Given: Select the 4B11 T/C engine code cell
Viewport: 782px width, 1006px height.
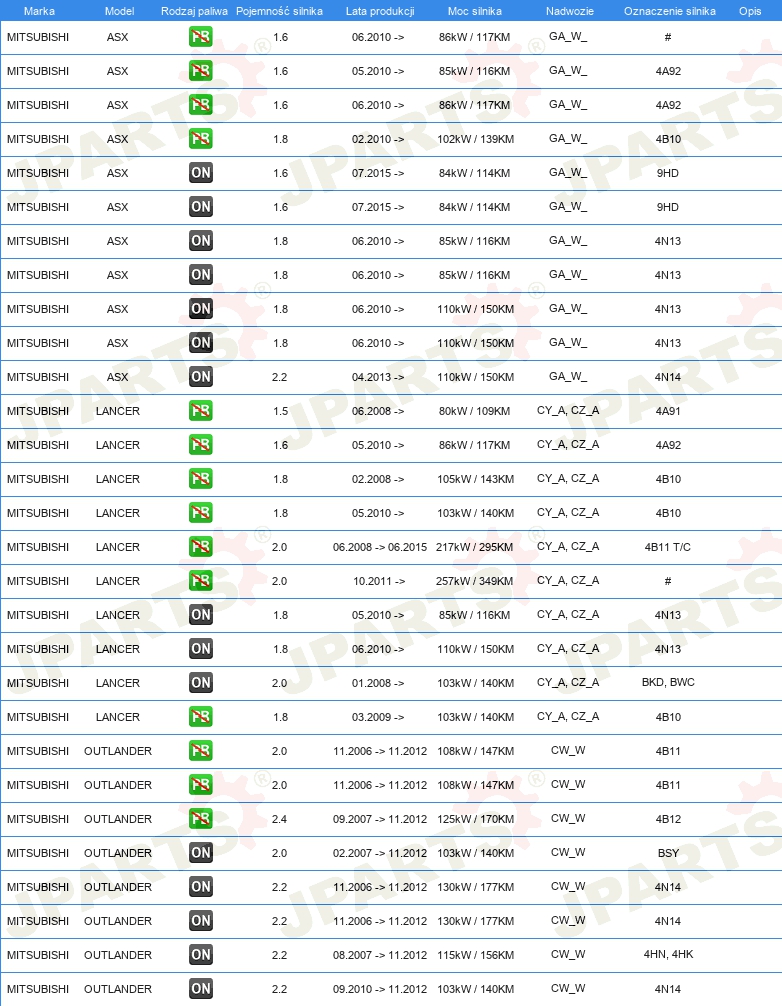Looking at the screenshot, I should click(668, 547).
